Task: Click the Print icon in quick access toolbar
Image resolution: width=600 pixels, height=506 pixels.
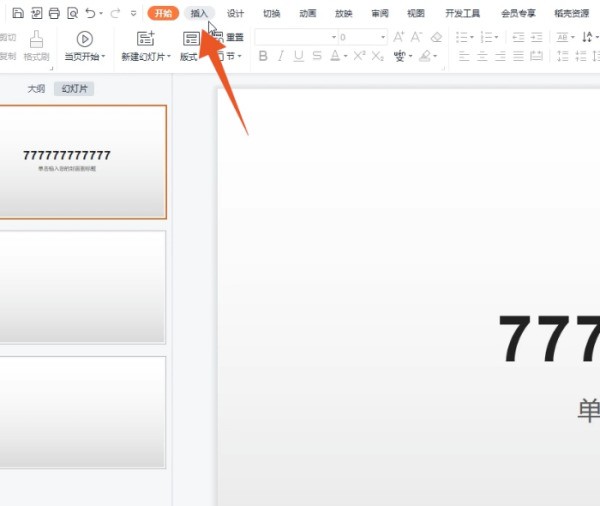Action: click(54, 13)
